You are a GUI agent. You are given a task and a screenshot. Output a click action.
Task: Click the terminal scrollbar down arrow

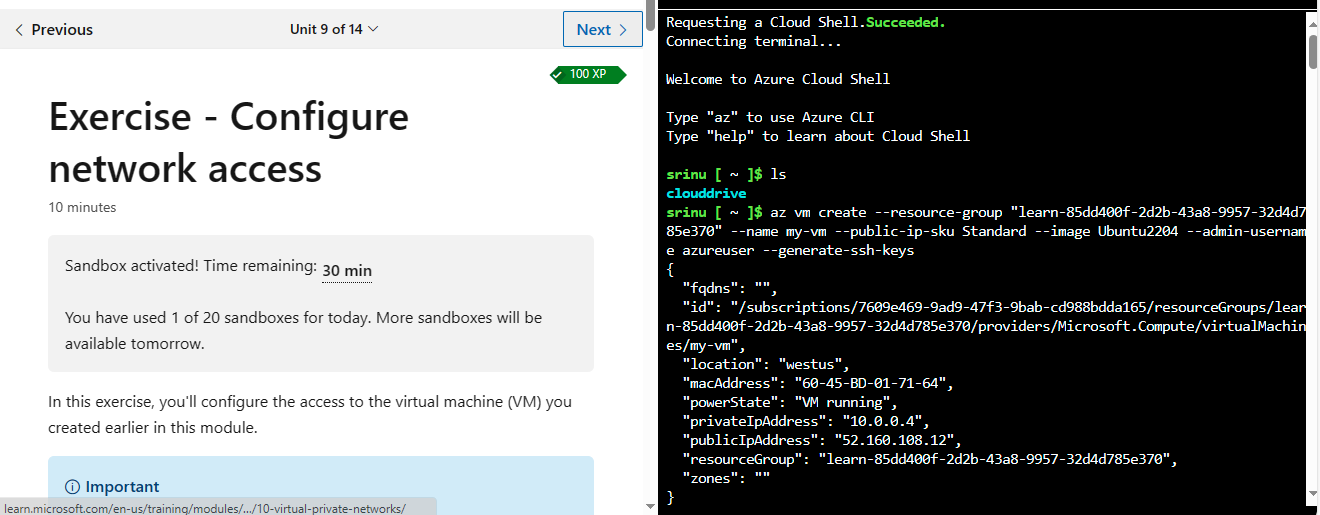1312,494
